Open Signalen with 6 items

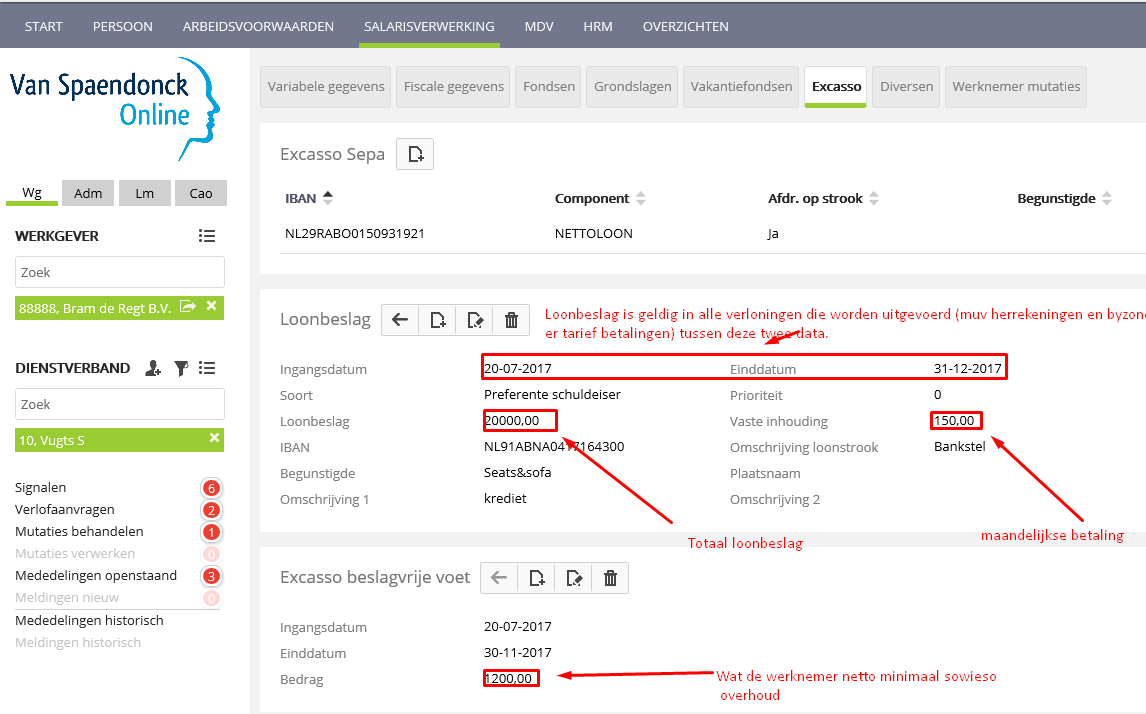pos(40,487)
